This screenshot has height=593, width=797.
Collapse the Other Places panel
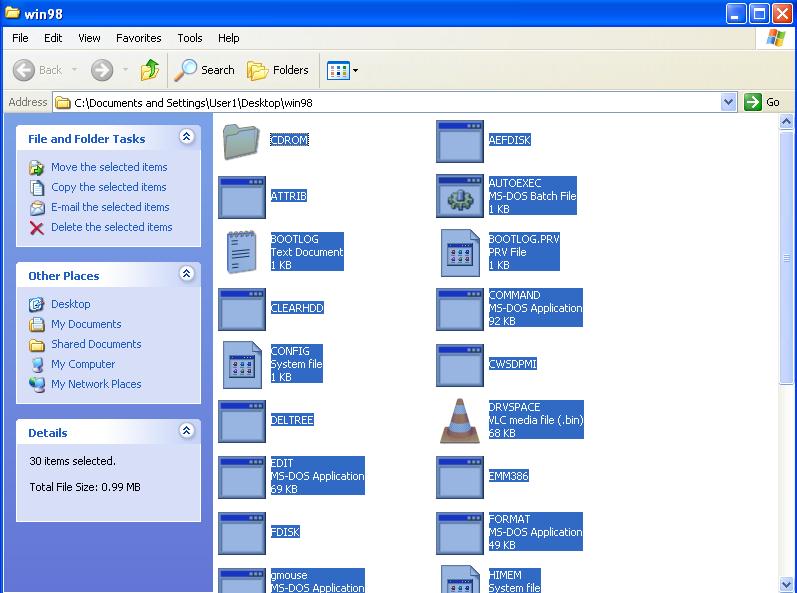(x=187, y=274)
